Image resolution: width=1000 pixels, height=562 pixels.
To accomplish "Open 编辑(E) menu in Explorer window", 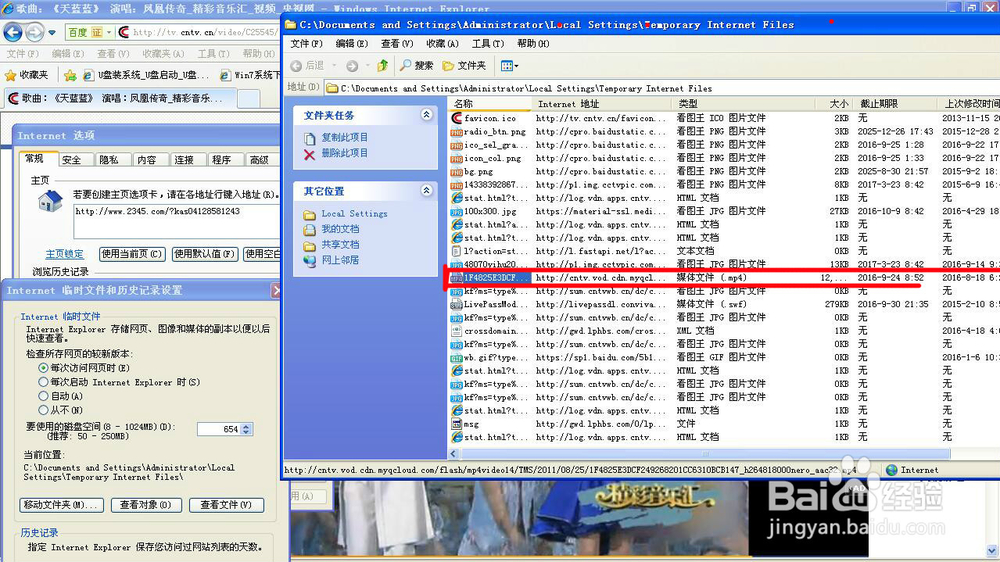I will (x=351, y=43).
